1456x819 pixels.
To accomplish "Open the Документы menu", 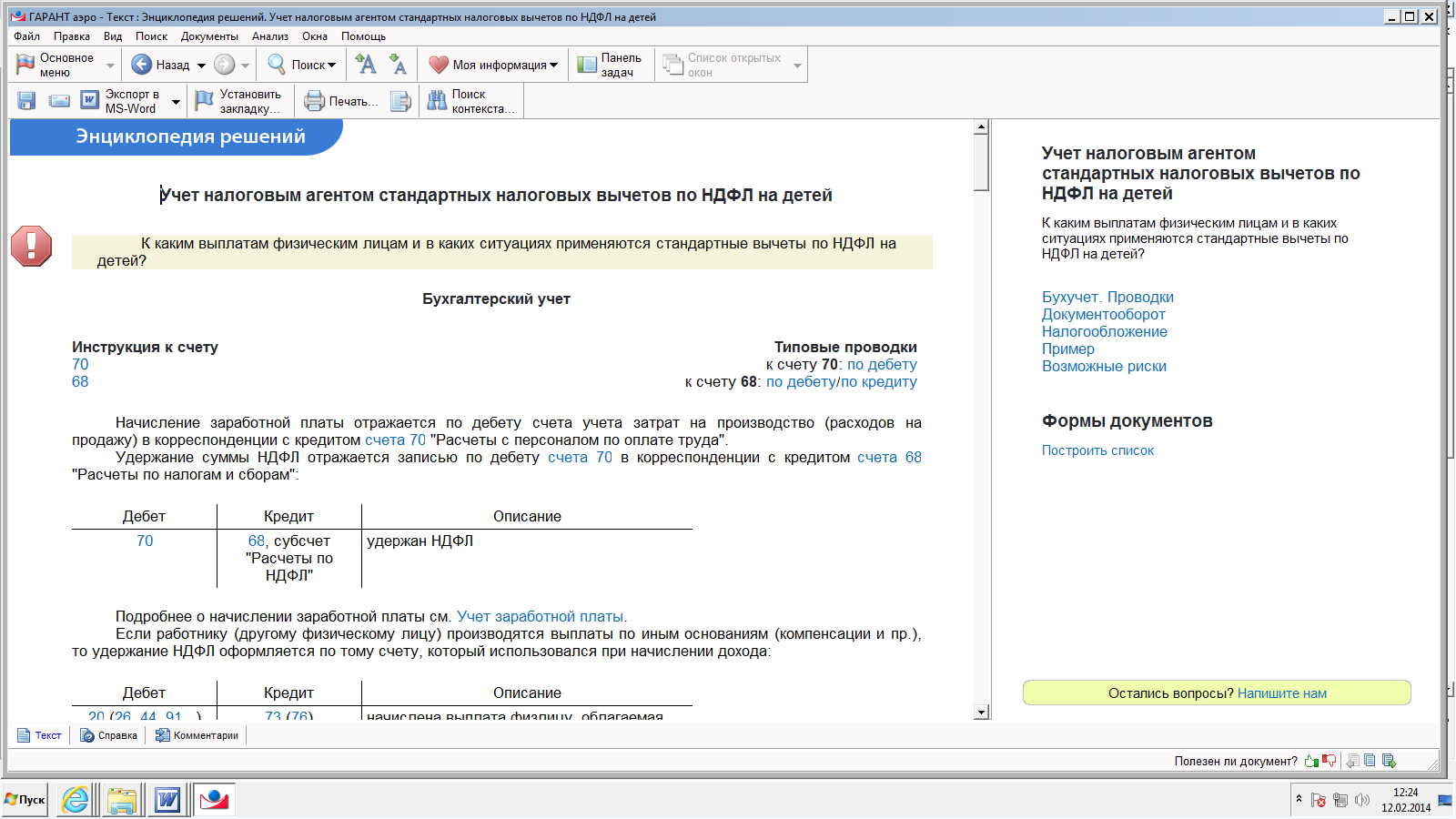I will 209,36.
